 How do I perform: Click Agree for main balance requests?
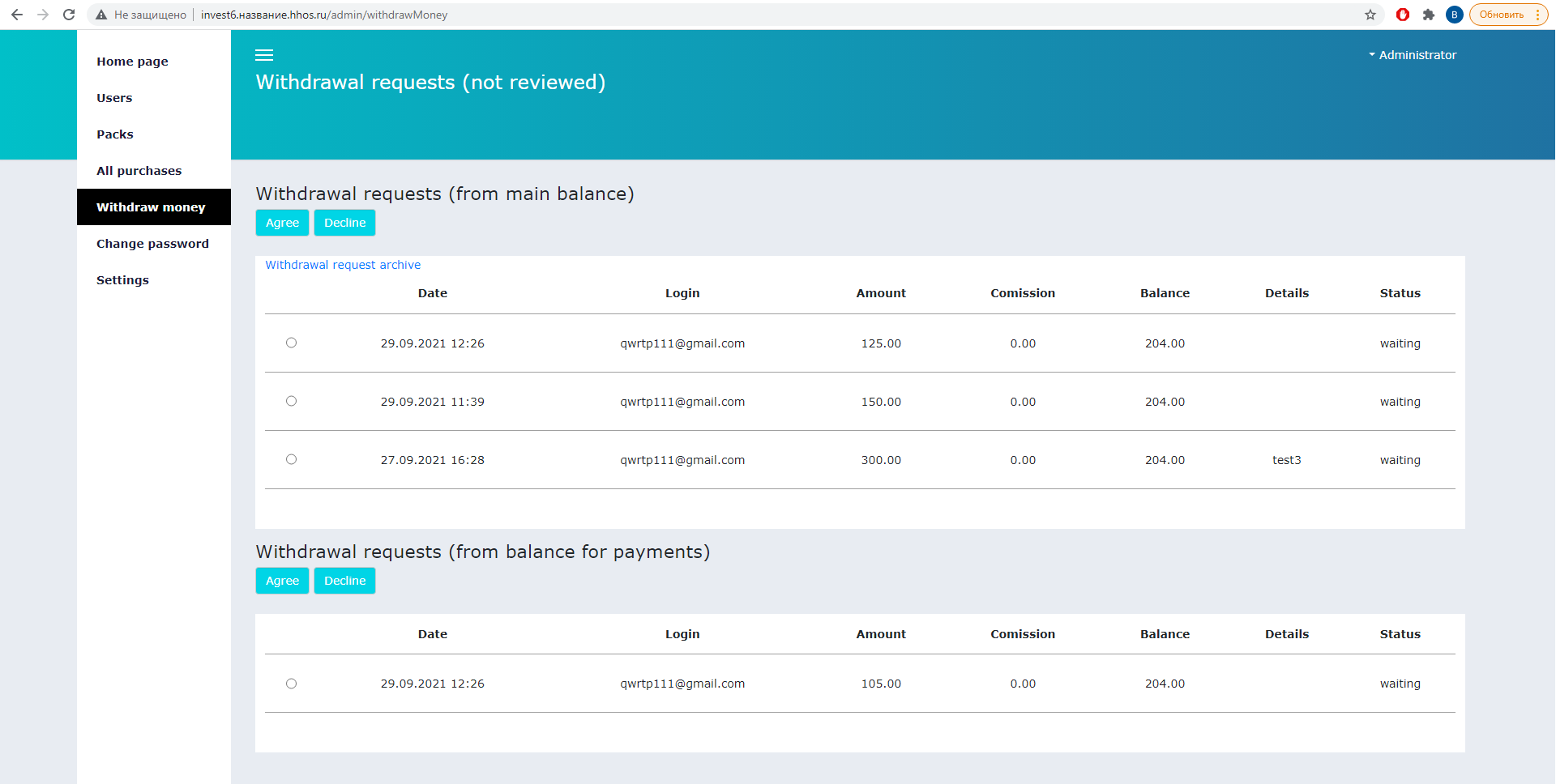[282, 223]
